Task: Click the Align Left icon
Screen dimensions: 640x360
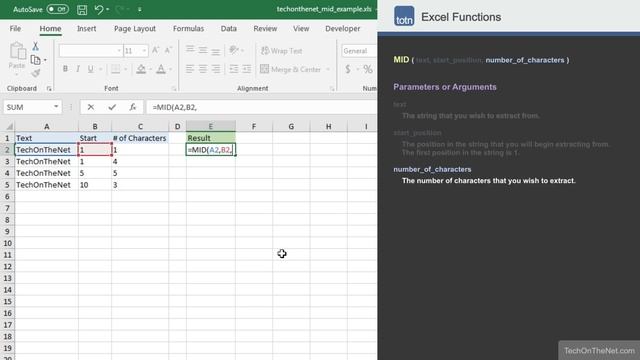Action: [x=190, y=69]
